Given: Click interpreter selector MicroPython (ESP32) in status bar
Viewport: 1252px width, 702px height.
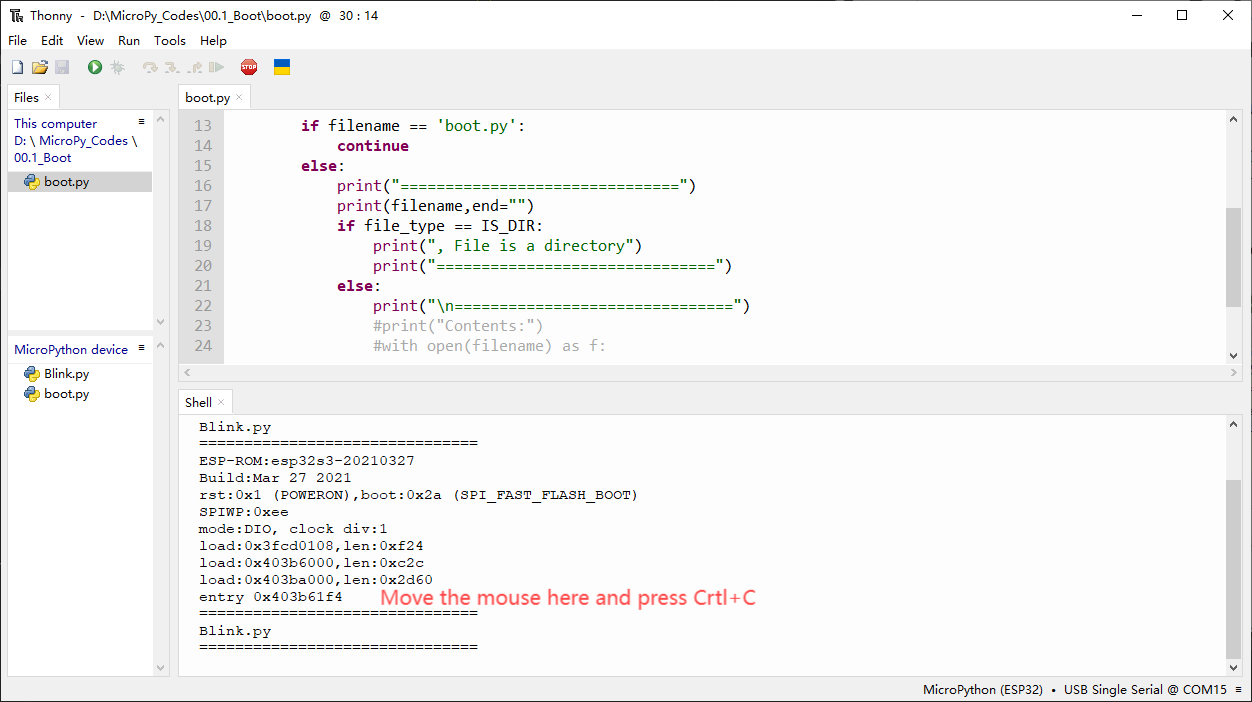Looking at the screenshot, I should [983, 689].
